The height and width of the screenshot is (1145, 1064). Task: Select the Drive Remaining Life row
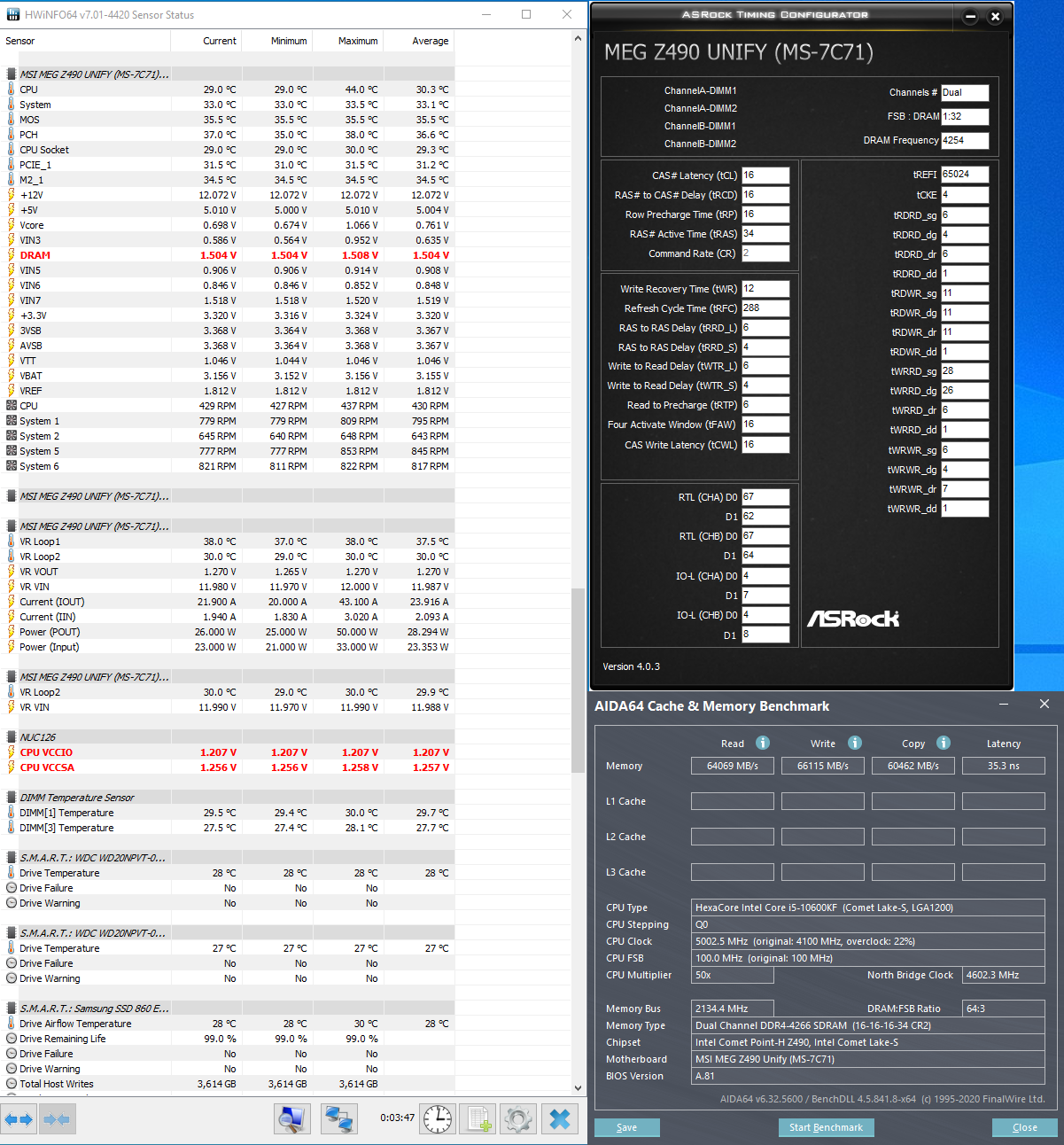229,1039
